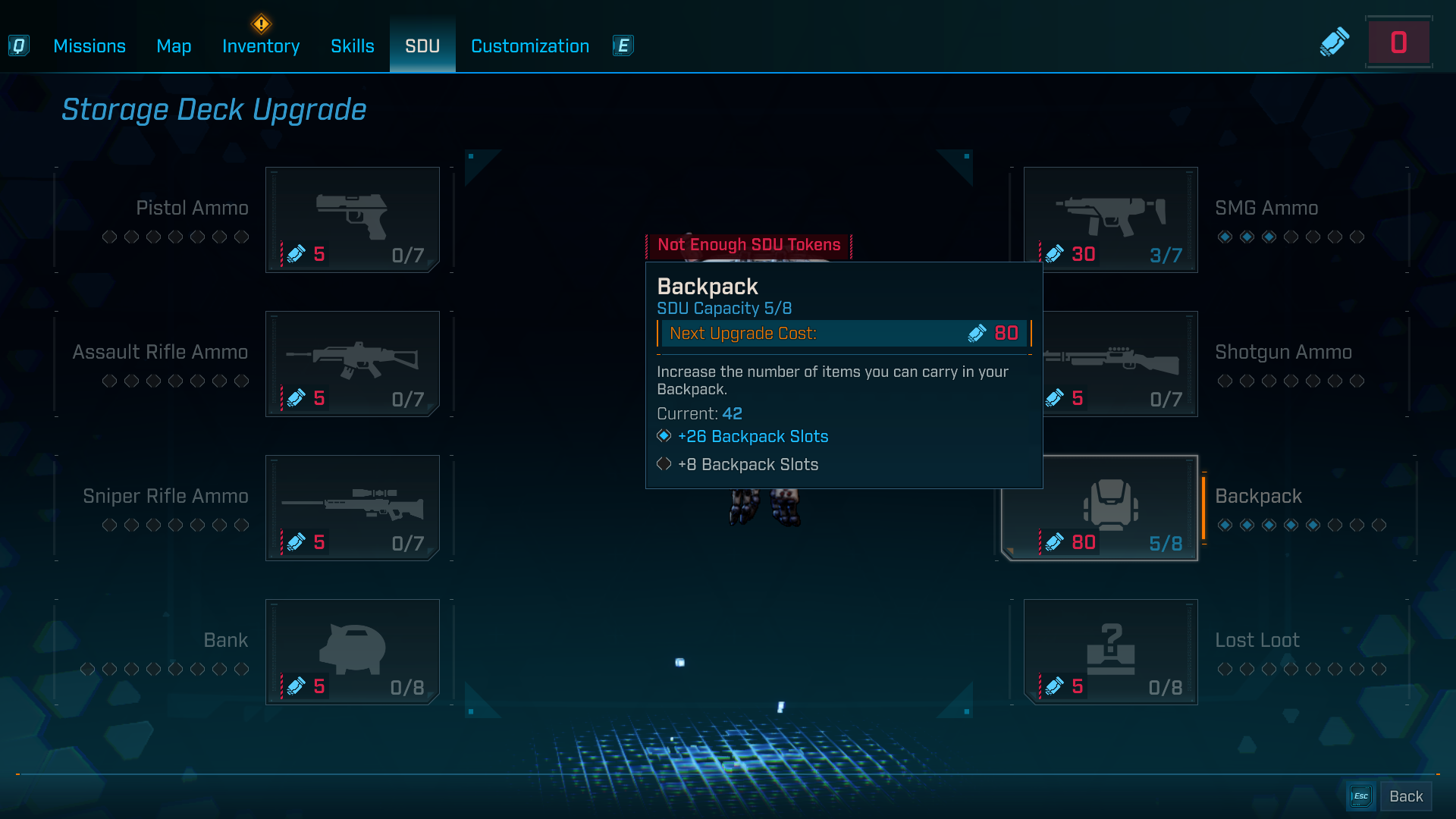Click the Shotgun Ammo upgrade icon
Screen dimensions: 1456x819
(1110, 364)
